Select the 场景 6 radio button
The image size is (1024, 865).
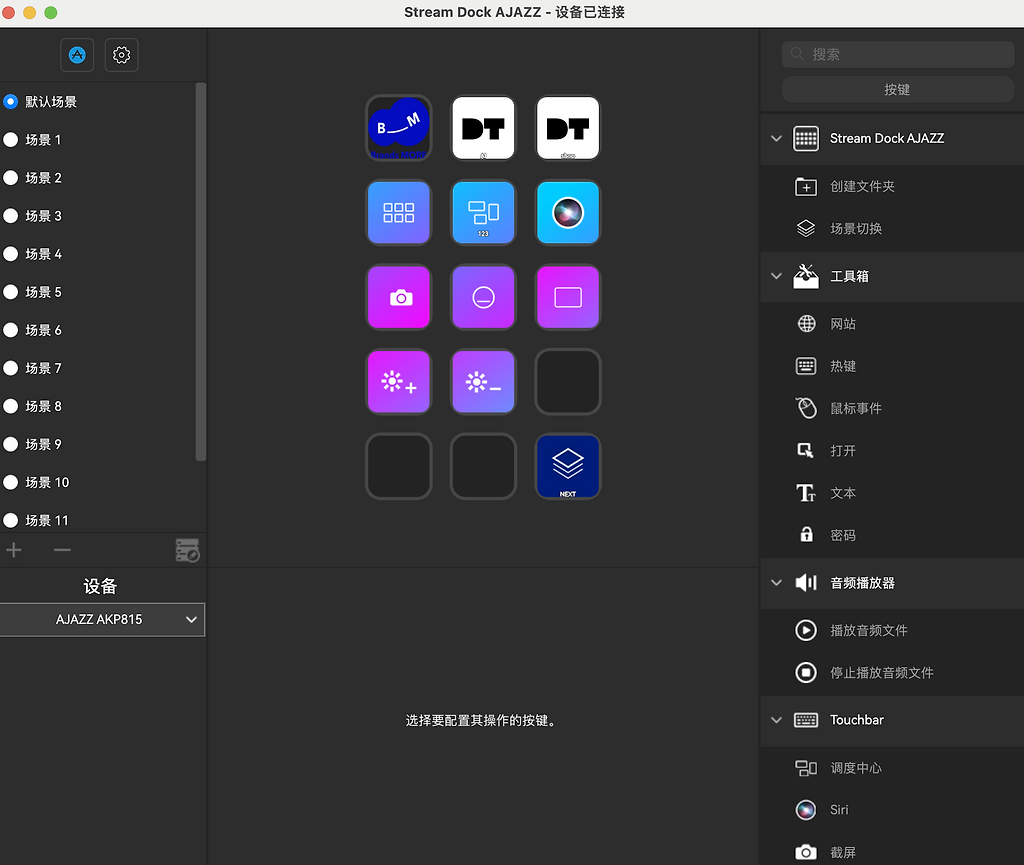click(10, 330)
